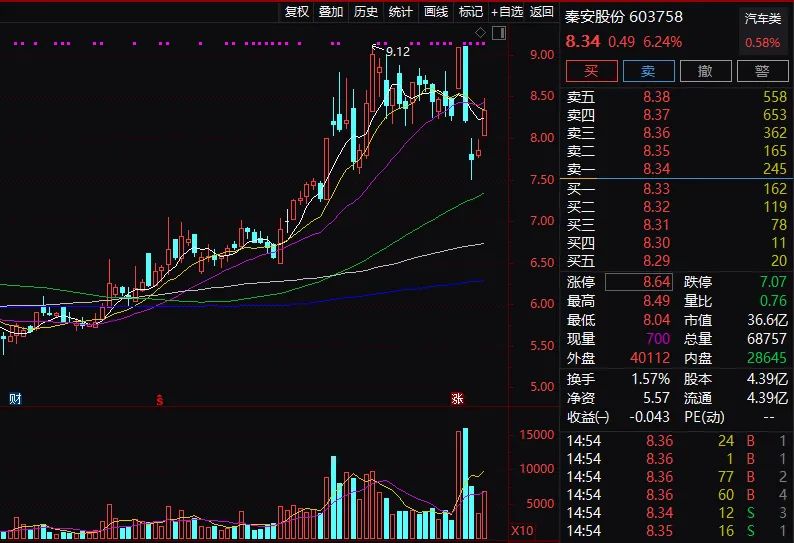Click the 最低 value 8.04

(656, 320)
